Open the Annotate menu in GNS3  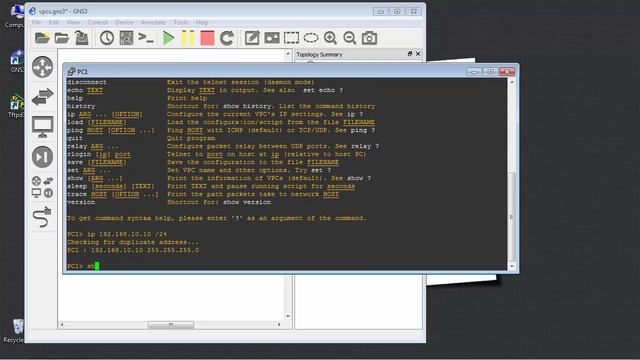pos(153,22)
